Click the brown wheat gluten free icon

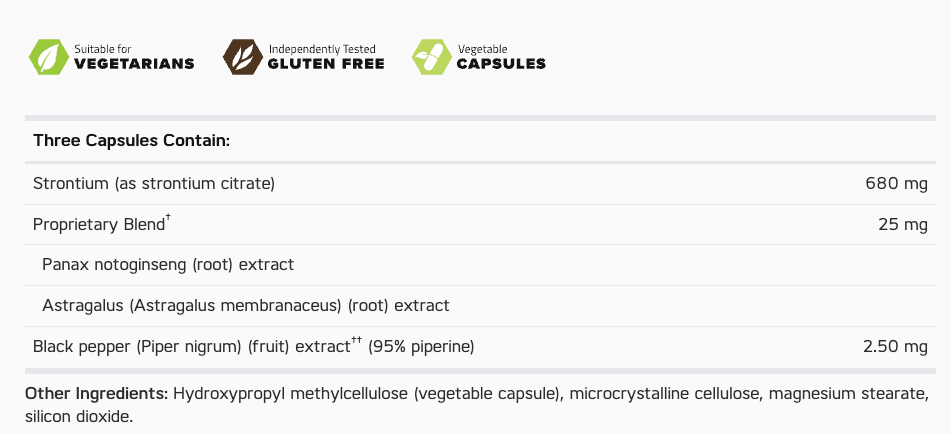tap(241, 57)
